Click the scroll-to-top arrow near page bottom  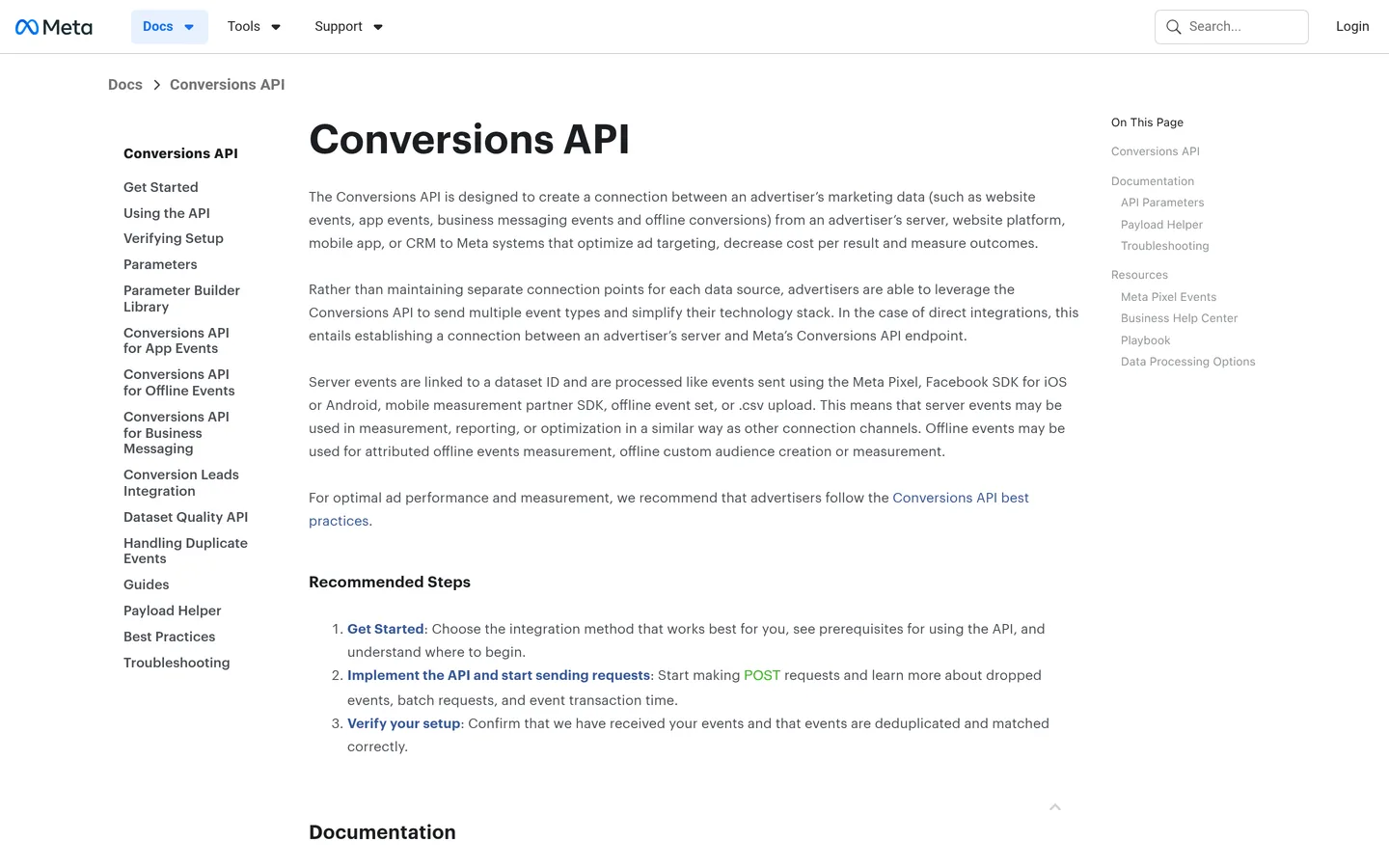1054,806
